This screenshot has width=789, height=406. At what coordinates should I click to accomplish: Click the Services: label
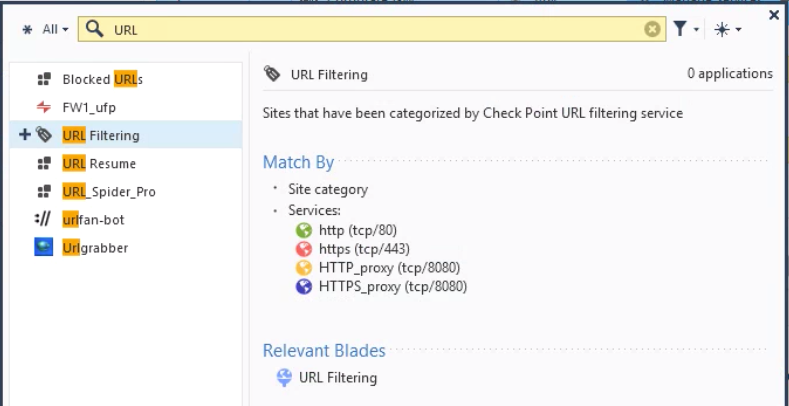click(314, 210)
